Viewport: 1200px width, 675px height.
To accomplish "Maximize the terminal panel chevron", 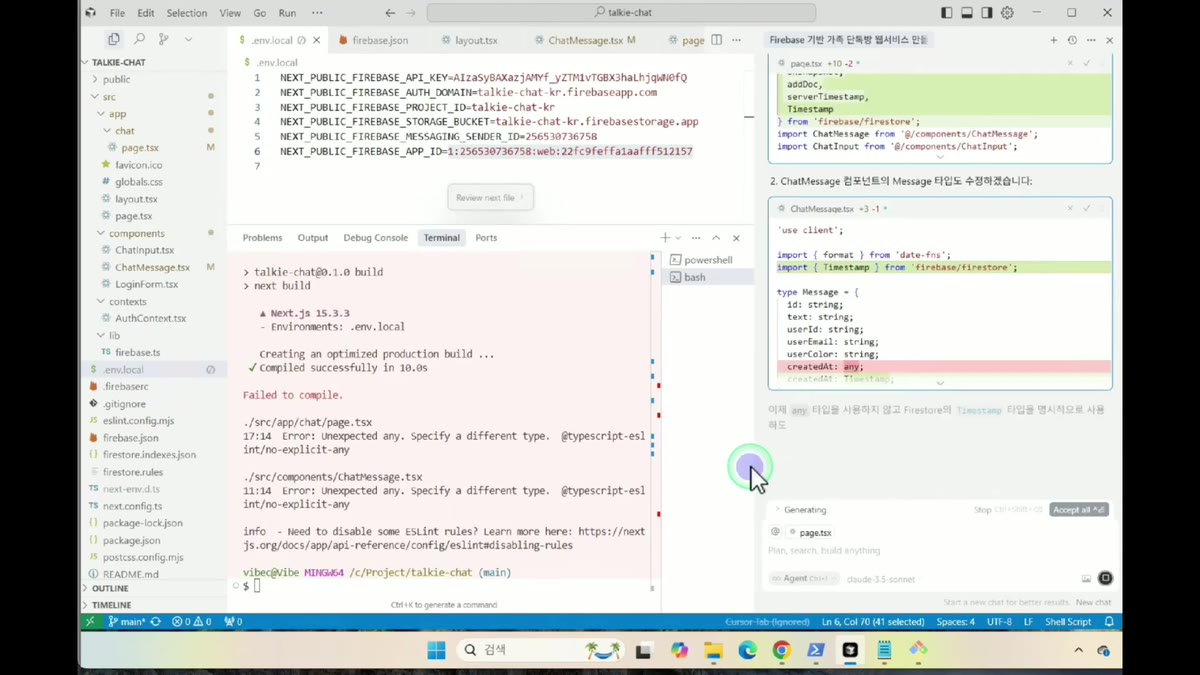I will coord(716,238).
